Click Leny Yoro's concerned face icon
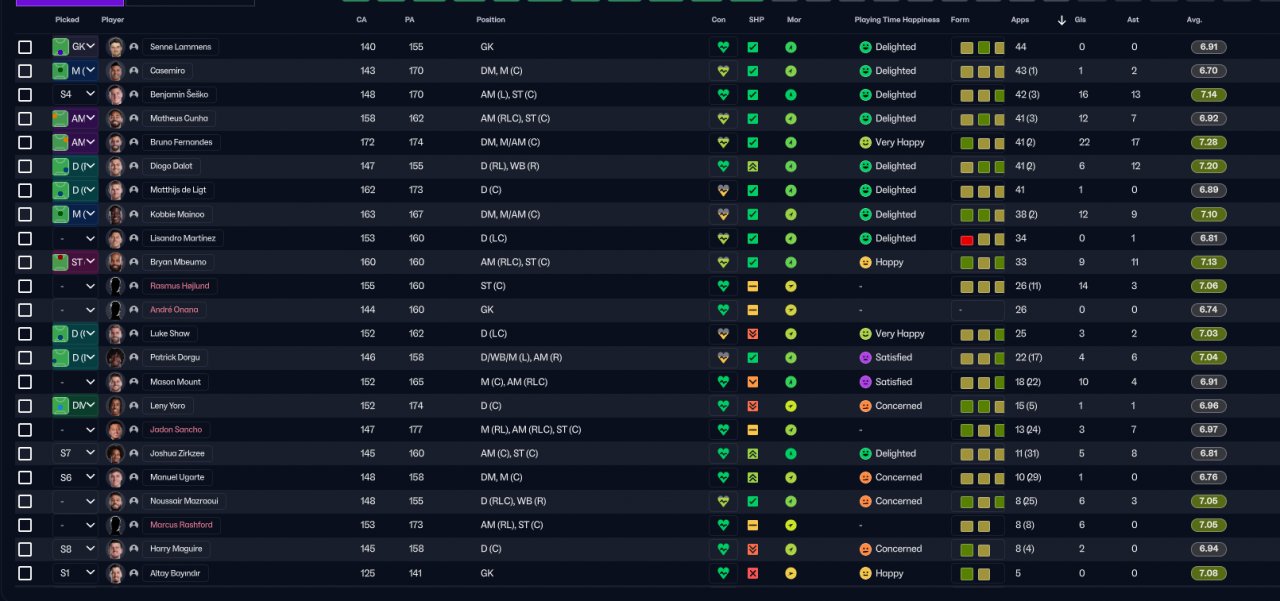 [865, 406]
